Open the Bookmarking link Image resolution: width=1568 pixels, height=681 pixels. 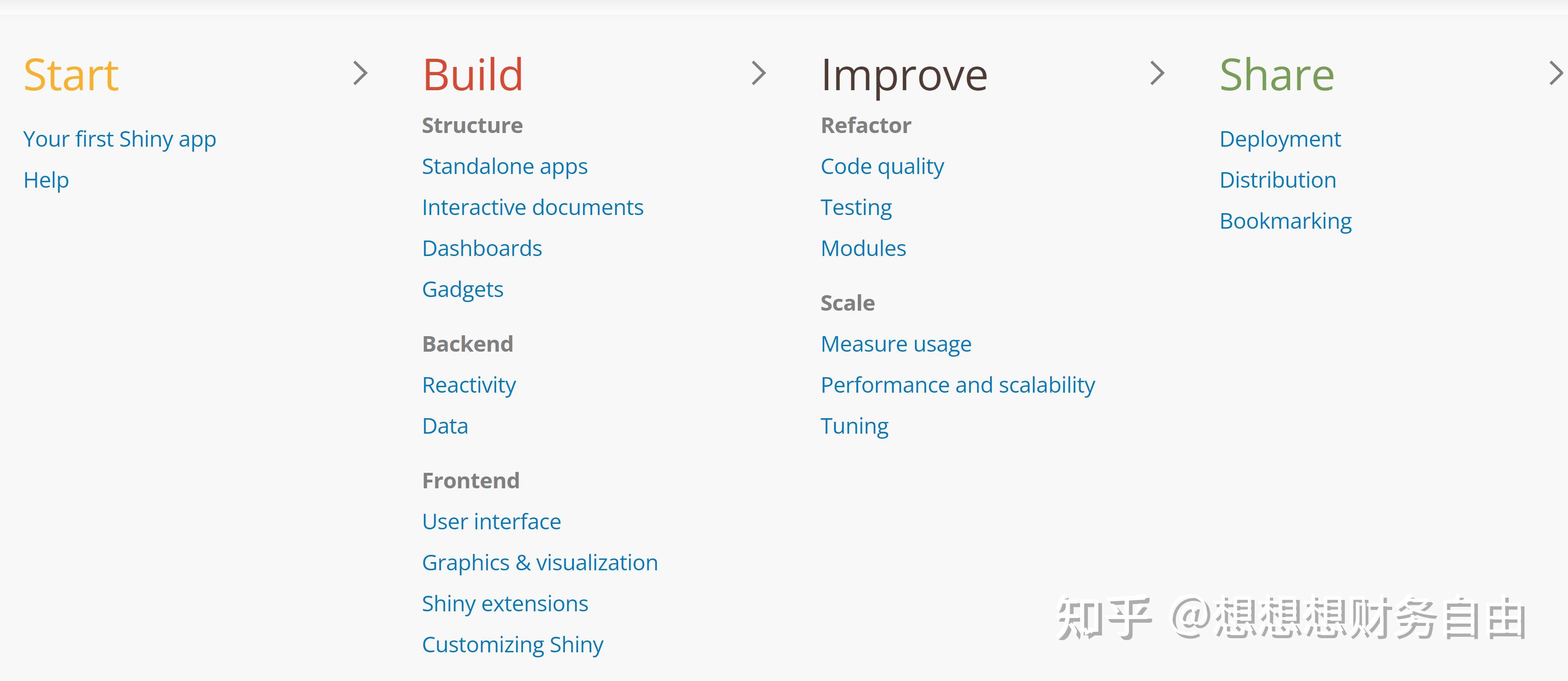(x=1286, y=221)
